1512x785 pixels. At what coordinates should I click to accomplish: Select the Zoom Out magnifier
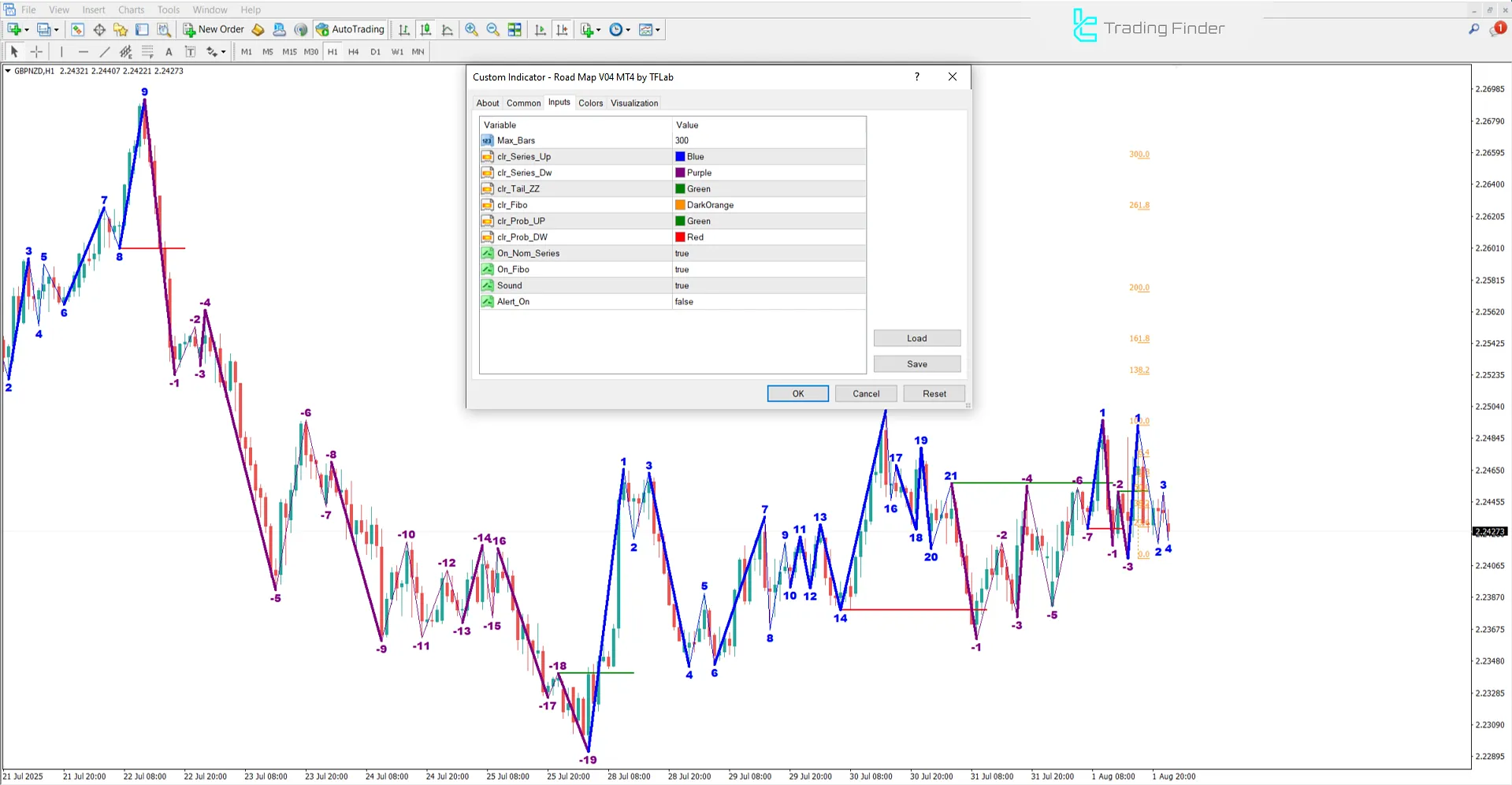[492, 29]
